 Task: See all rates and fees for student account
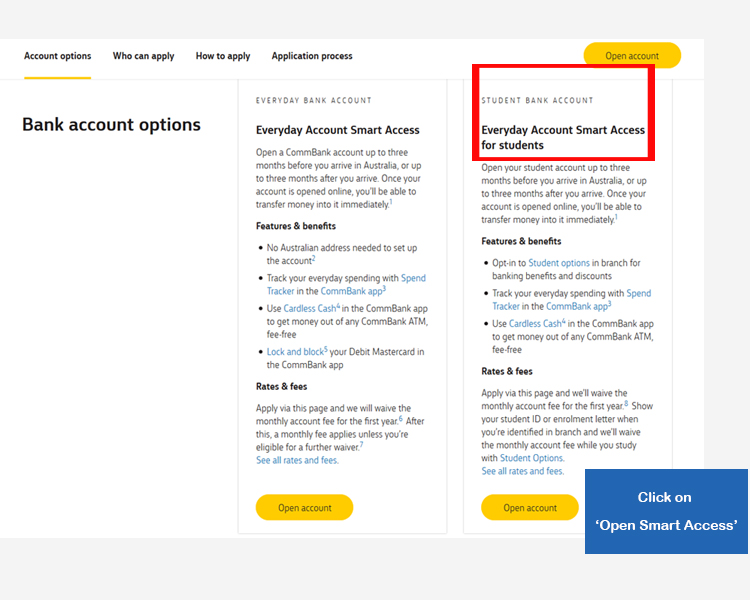pyautogui.click(x=523, y=471)
